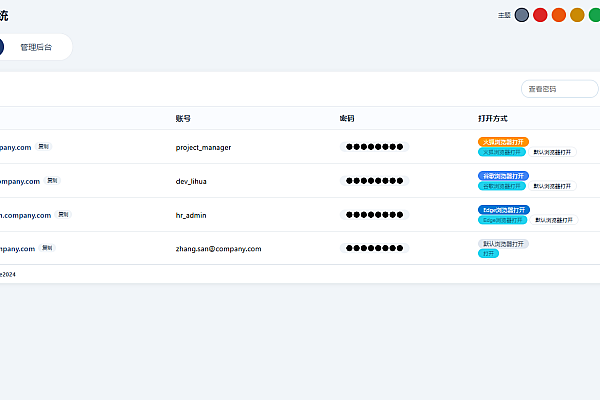Click the cyan Edge浏览器打开 button
Screen dimensions: 600x400
[502, 220]
